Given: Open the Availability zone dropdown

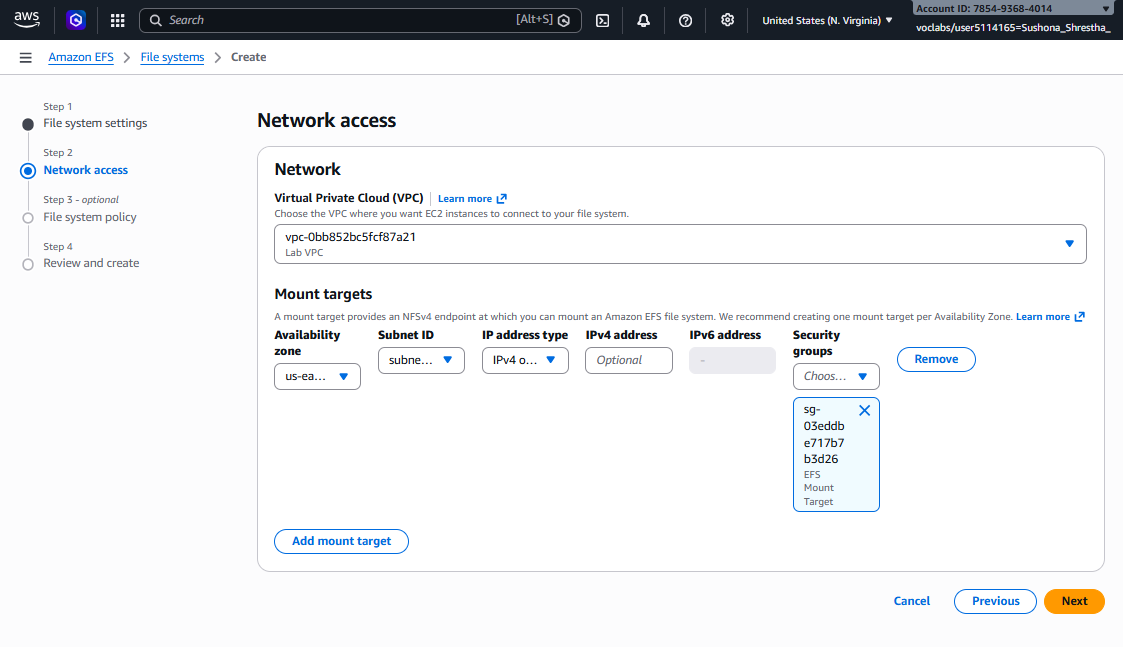Looking at the screenshot, I should [317, 376].
